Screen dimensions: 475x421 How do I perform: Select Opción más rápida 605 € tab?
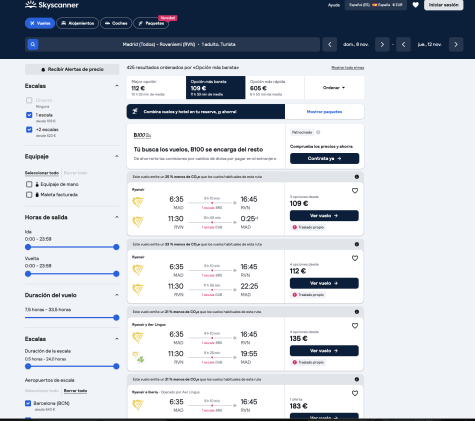(x=275, y=88)
